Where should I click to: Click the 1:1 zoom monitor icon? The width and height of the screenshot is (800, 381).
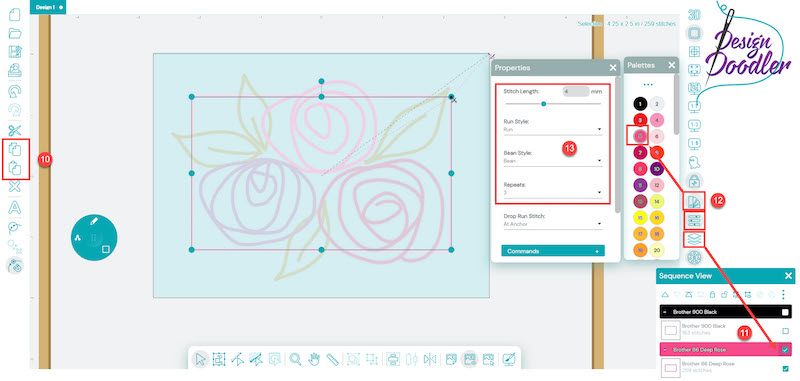[694, 106]
